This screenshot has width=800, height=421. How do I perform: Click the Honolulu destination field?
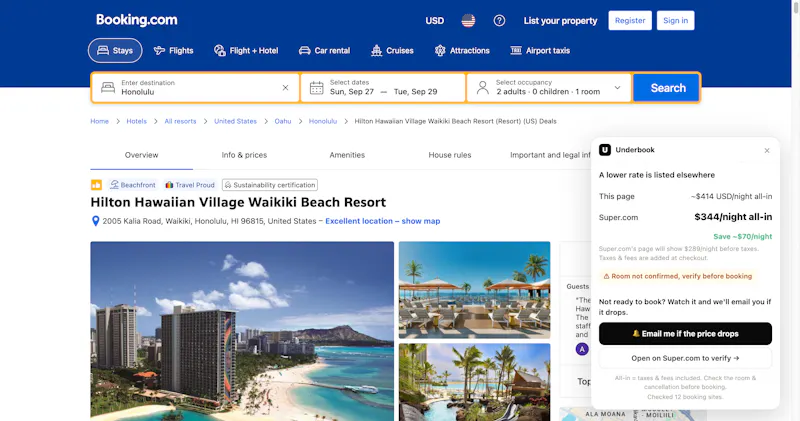click(195, 88)
